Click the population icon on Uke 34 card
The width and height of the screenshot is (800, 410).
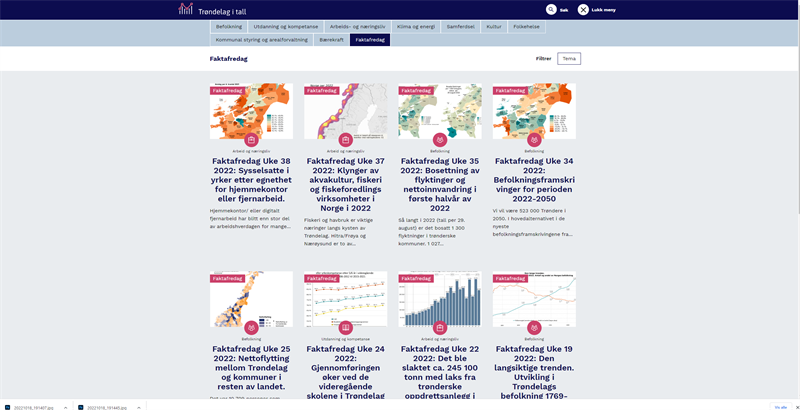[x=534, y=139]
